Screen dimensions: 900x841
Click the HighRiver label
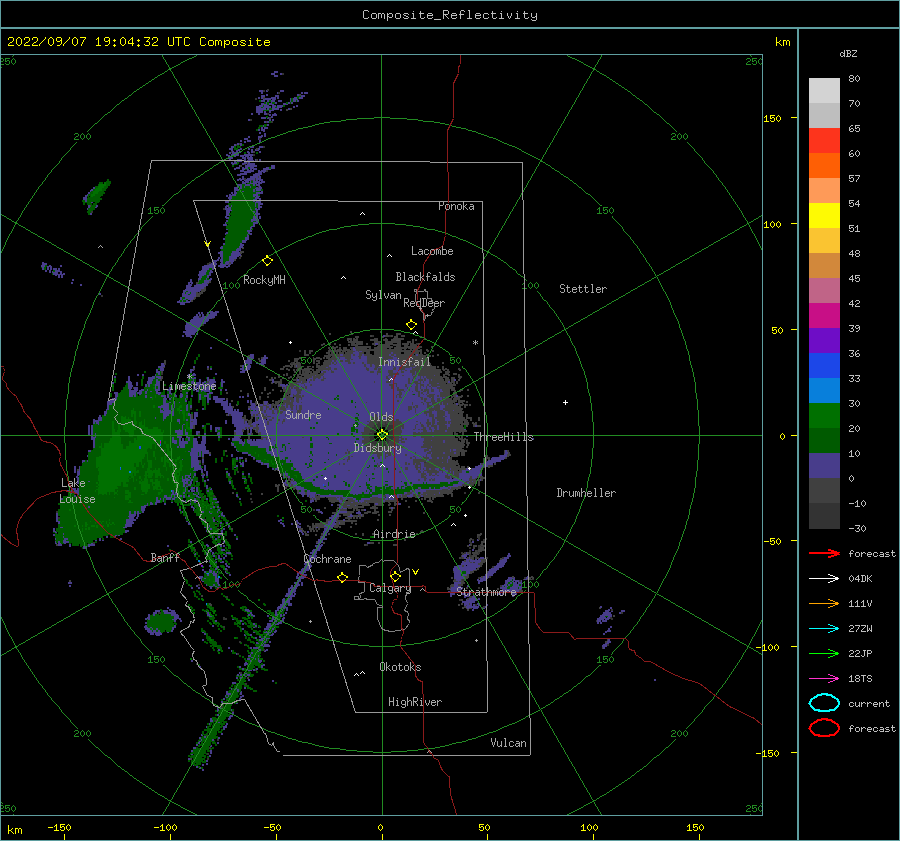tap(415, 702)
